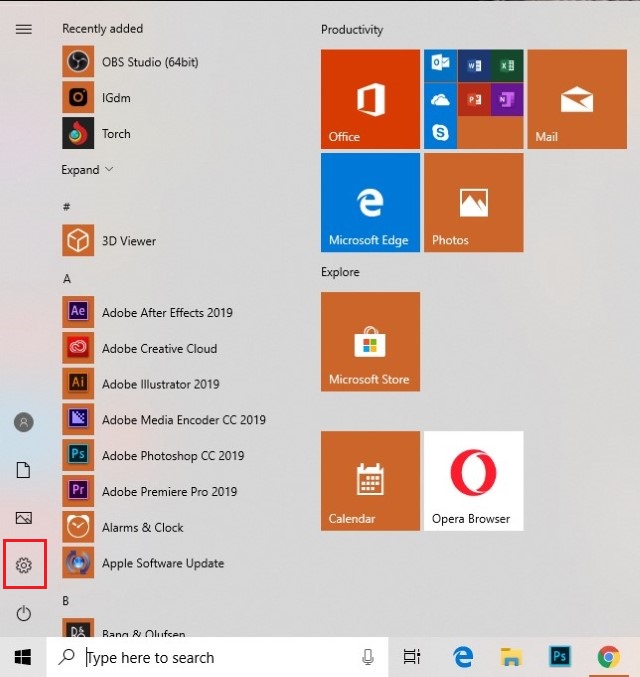Open Edge from the taskbar
The image size is (640, 677).
coord(463,657)
